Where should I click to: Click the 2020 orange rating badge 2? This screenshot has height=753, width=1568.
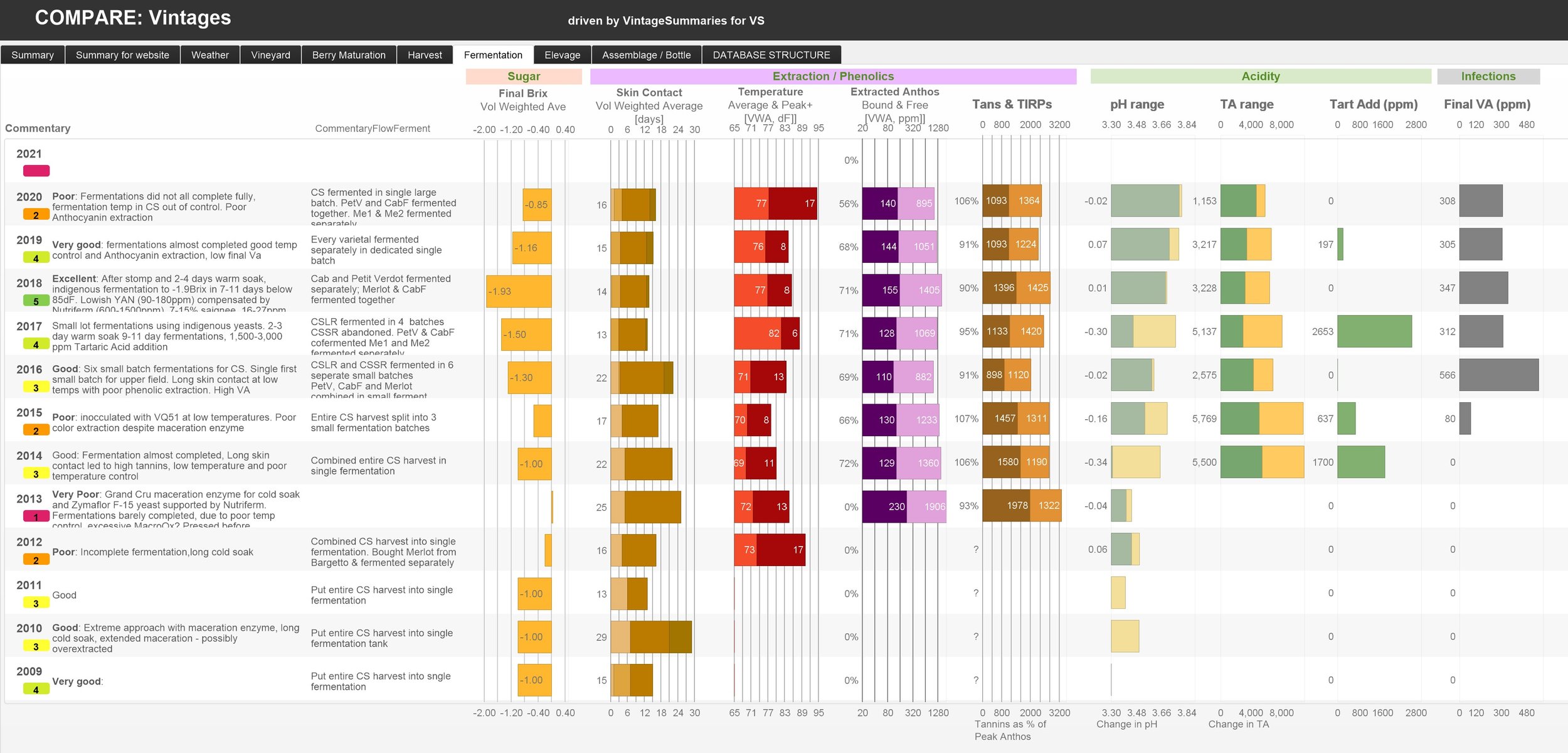(36, 215)
